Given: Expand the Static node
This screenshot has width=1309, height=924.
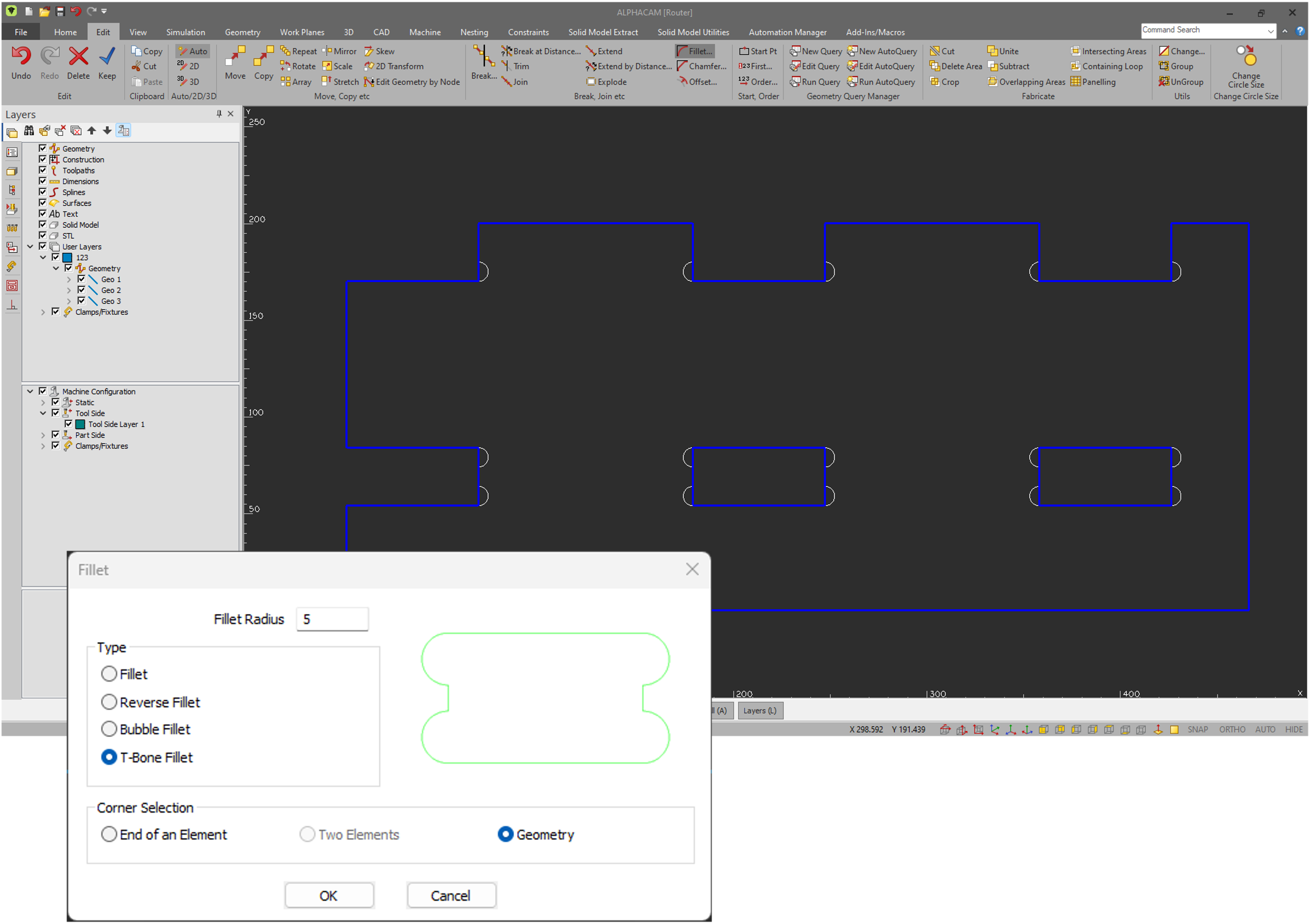Looking at the screenshot, I should 43,403.
